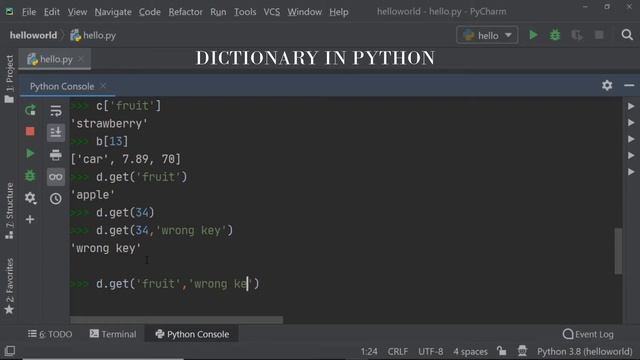Viewport: 640px width, 360px height.
Task: Open Python Console tool window settings gear
Action: click(607, 85)
